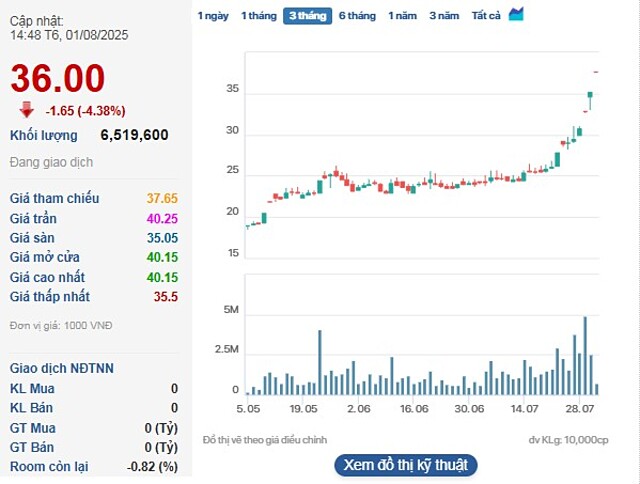Click the 14.07 date label on axis

[x=525, y=409]
